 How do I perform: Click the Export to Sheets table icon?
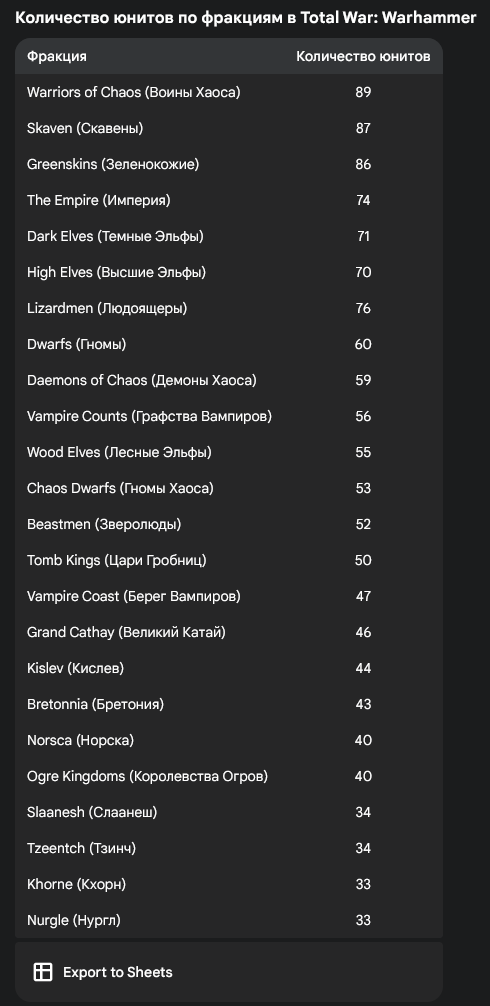tap(43, 972)
